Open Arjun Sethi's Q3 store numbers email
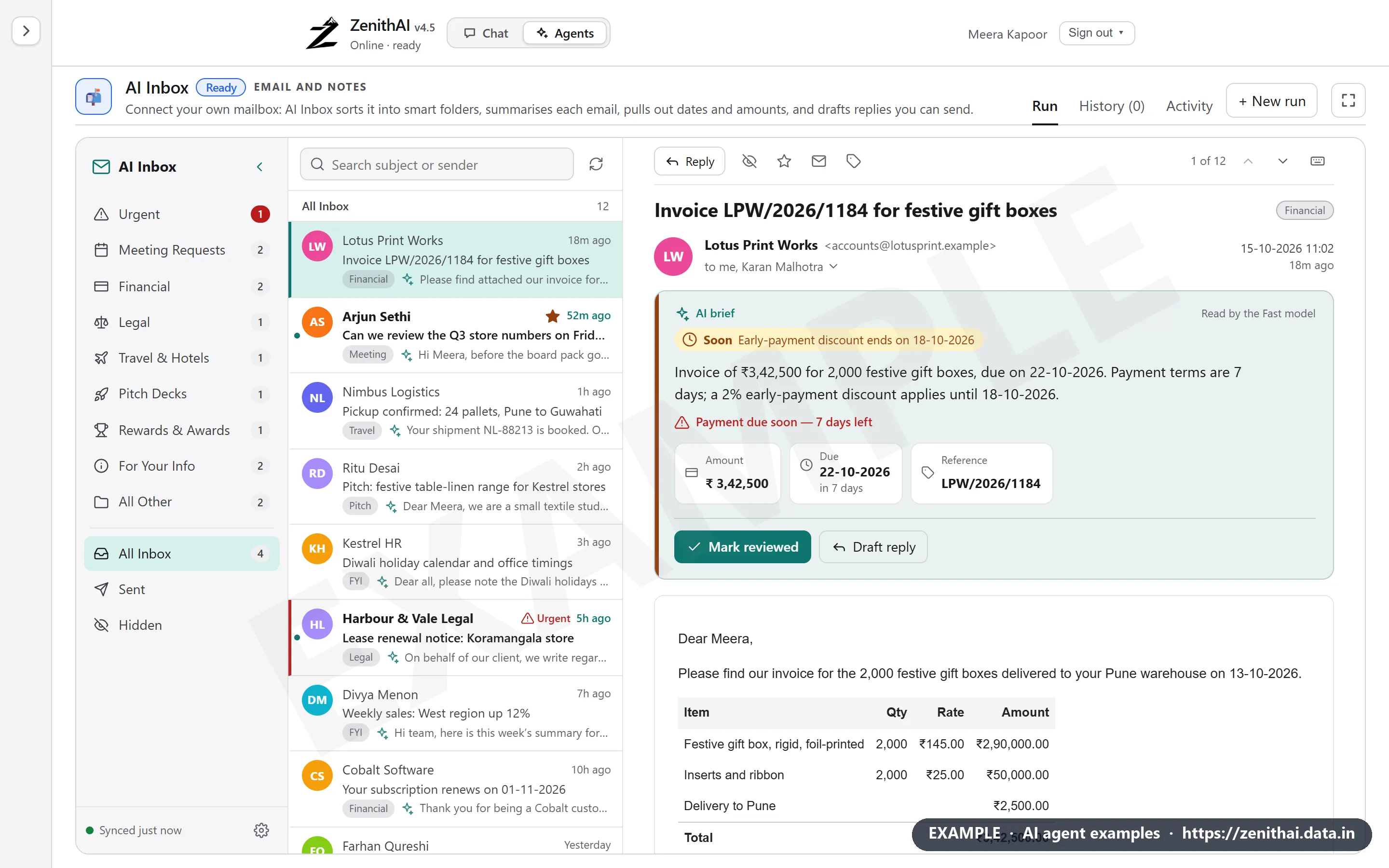Image resolution: width=1389 pixels, height=868 pixels. (456, 335)
